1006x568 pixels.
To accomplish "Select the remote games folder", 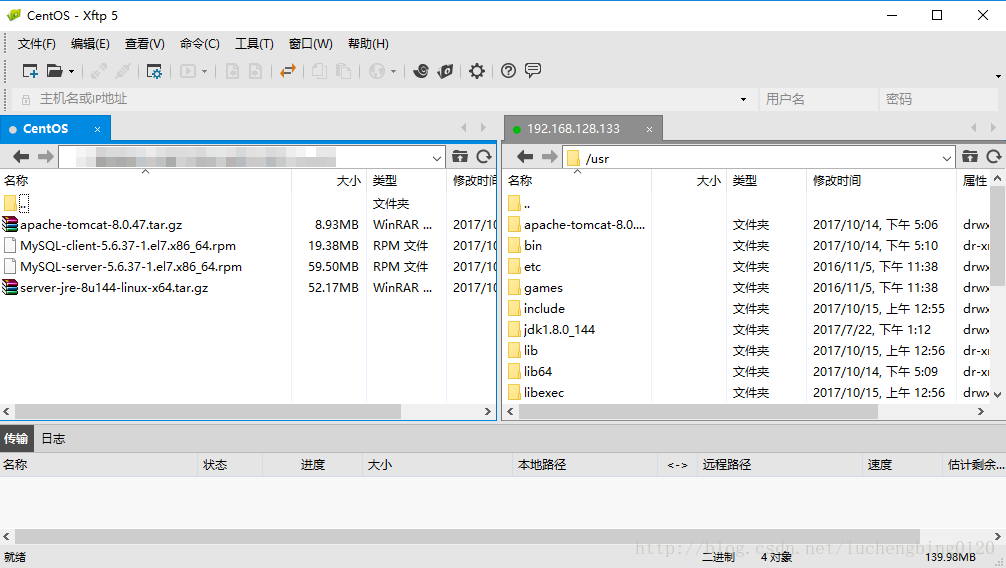I will 543,288.
